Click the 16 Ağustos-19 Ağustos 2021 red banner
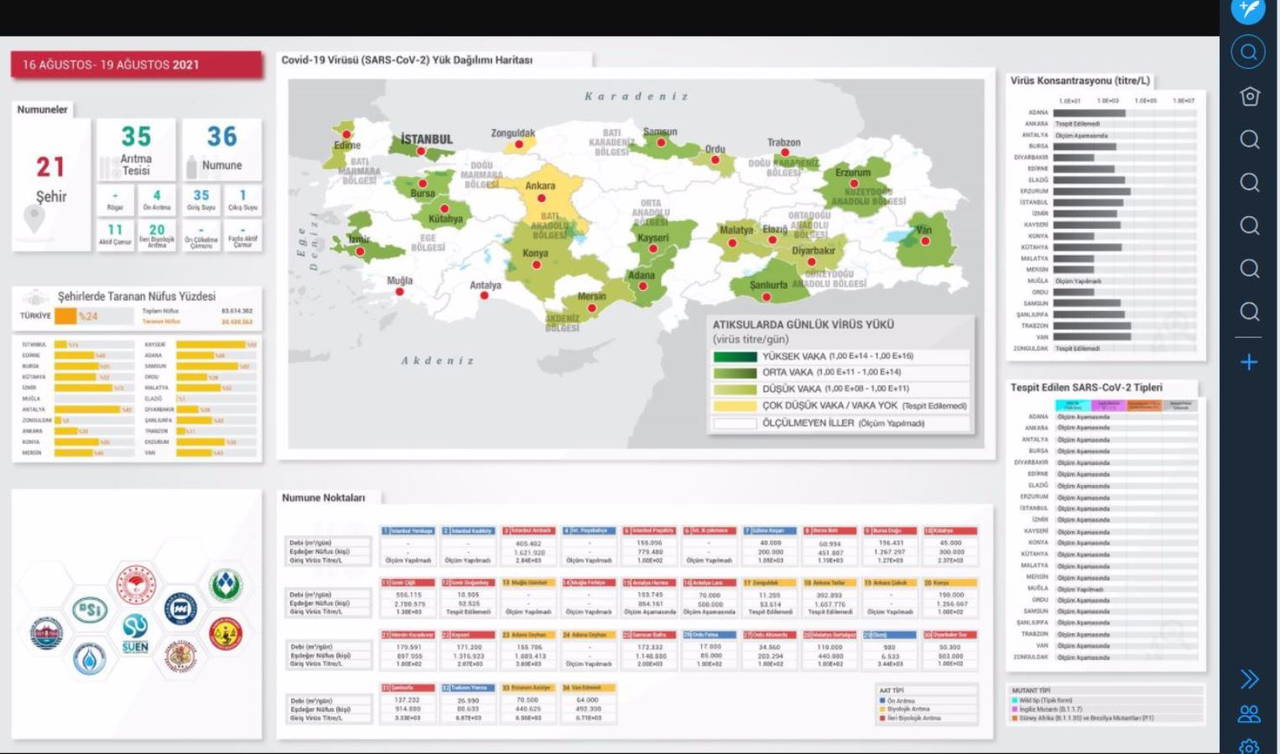The width and height of the screenshot is (1280, 754). 137,65
